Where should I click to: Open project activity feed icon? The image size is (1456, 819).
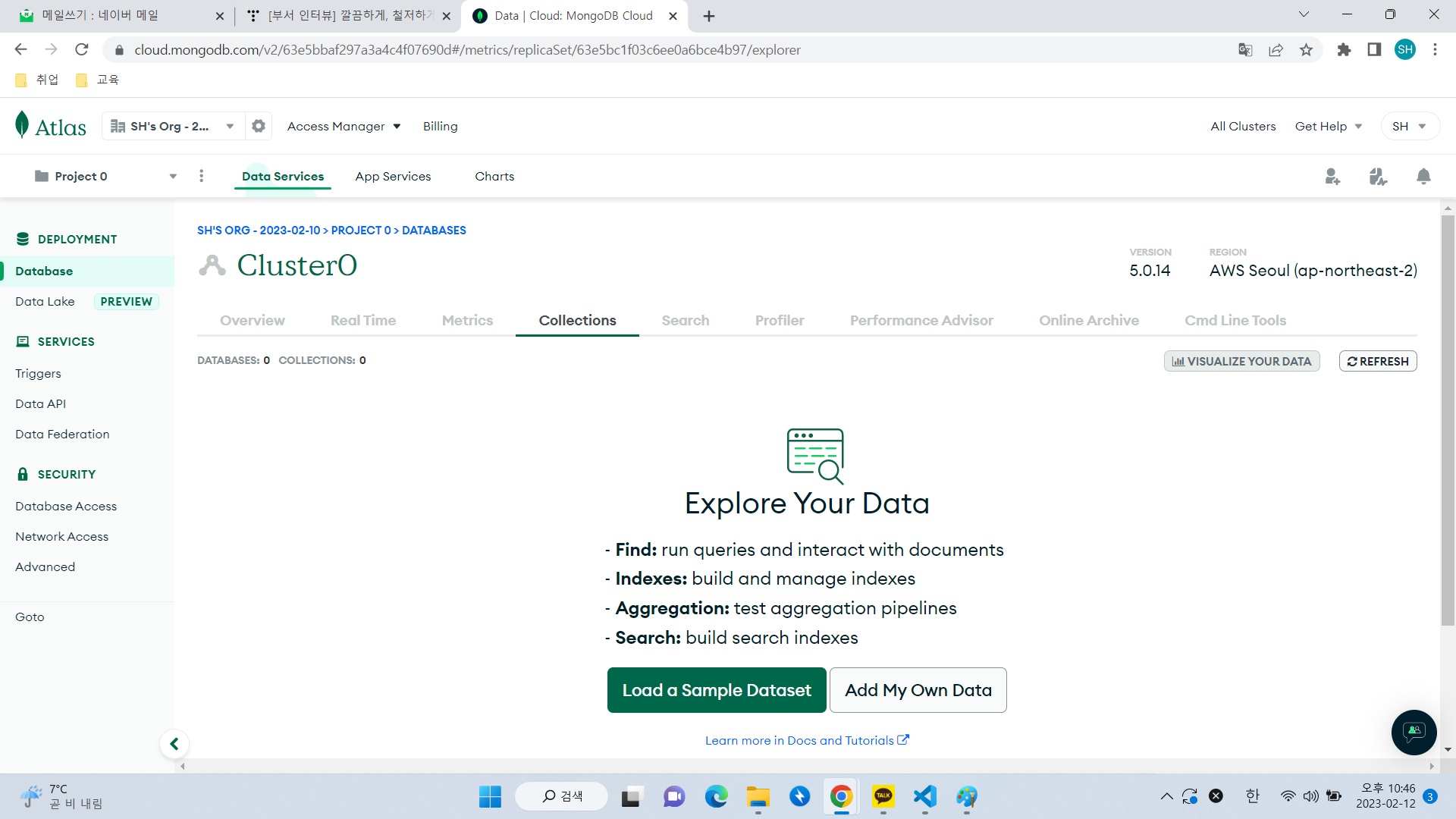[1378, 177]
